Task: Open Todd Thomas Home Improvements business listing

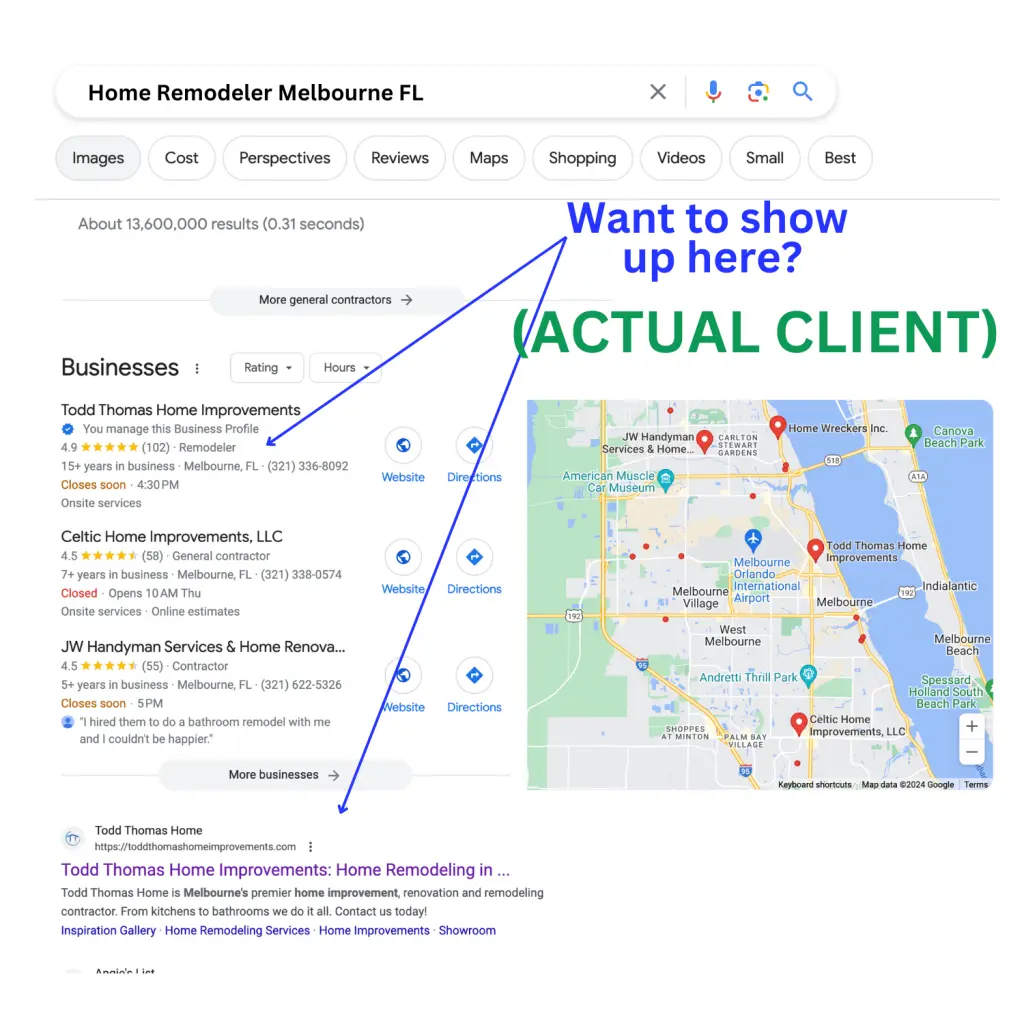Action: (180, 410)
